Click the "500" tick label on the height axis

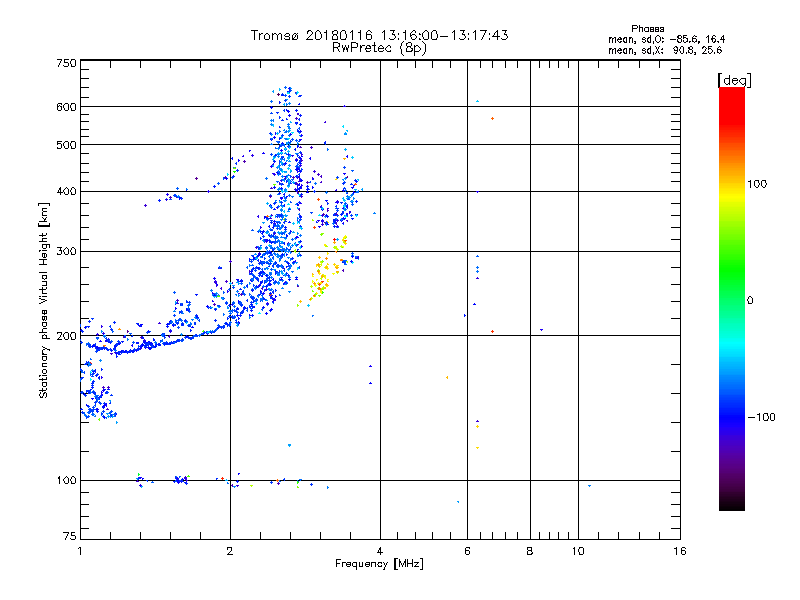point(66,145)
